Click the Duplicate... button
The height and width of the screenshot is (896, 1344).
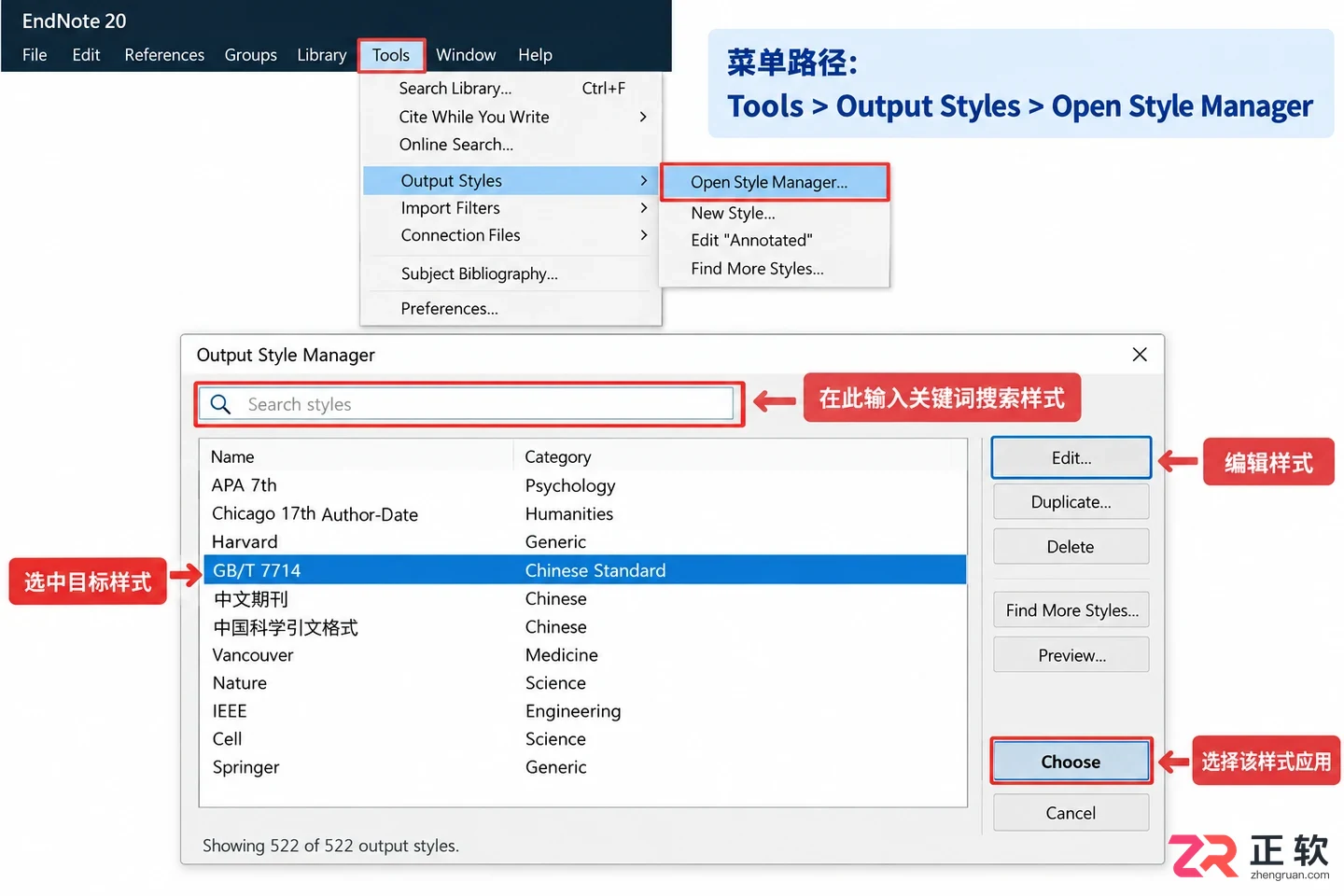click(1071, 502)
